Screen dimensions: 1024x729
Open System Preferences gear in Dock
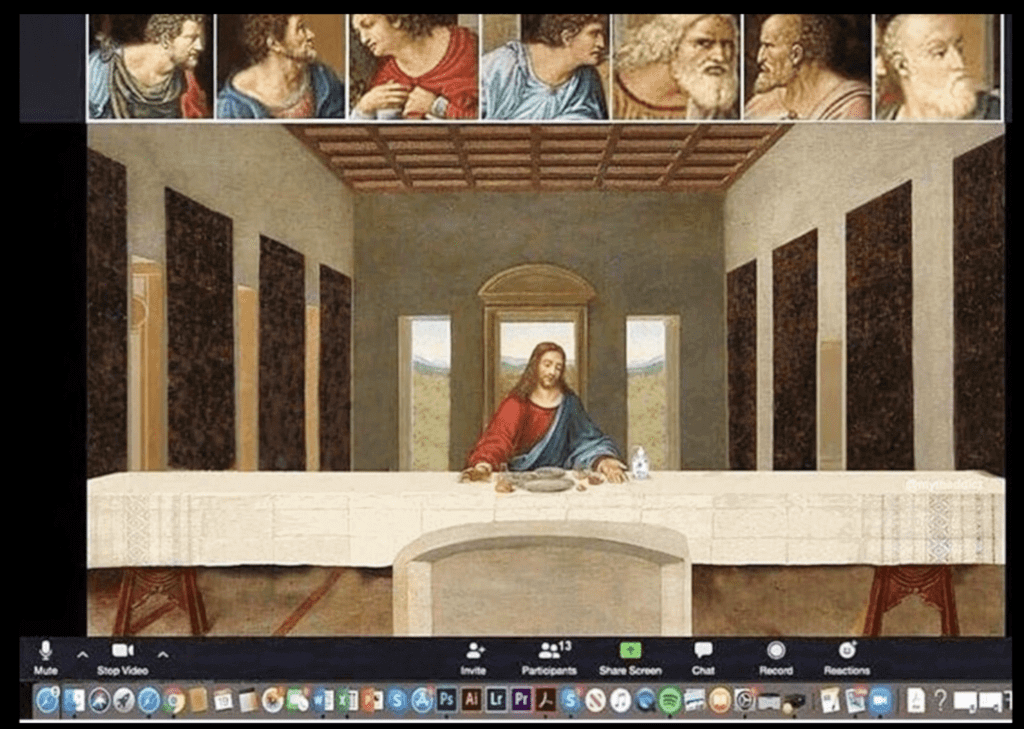pos(744,701)
